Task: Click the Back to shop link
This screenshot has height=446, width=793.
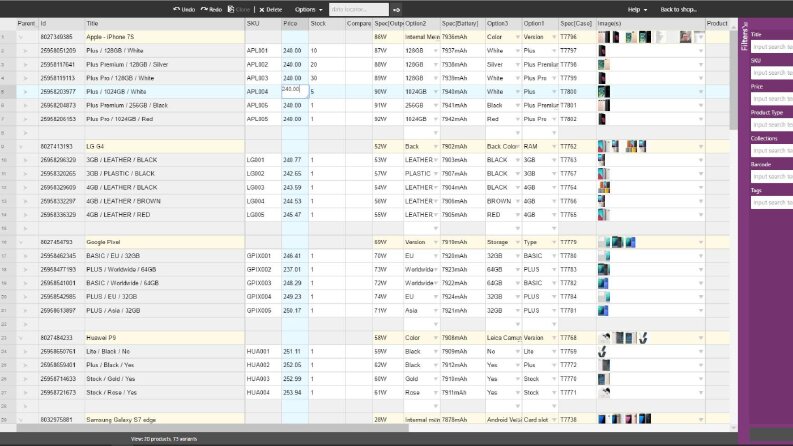Action: (x=678, y=10)
